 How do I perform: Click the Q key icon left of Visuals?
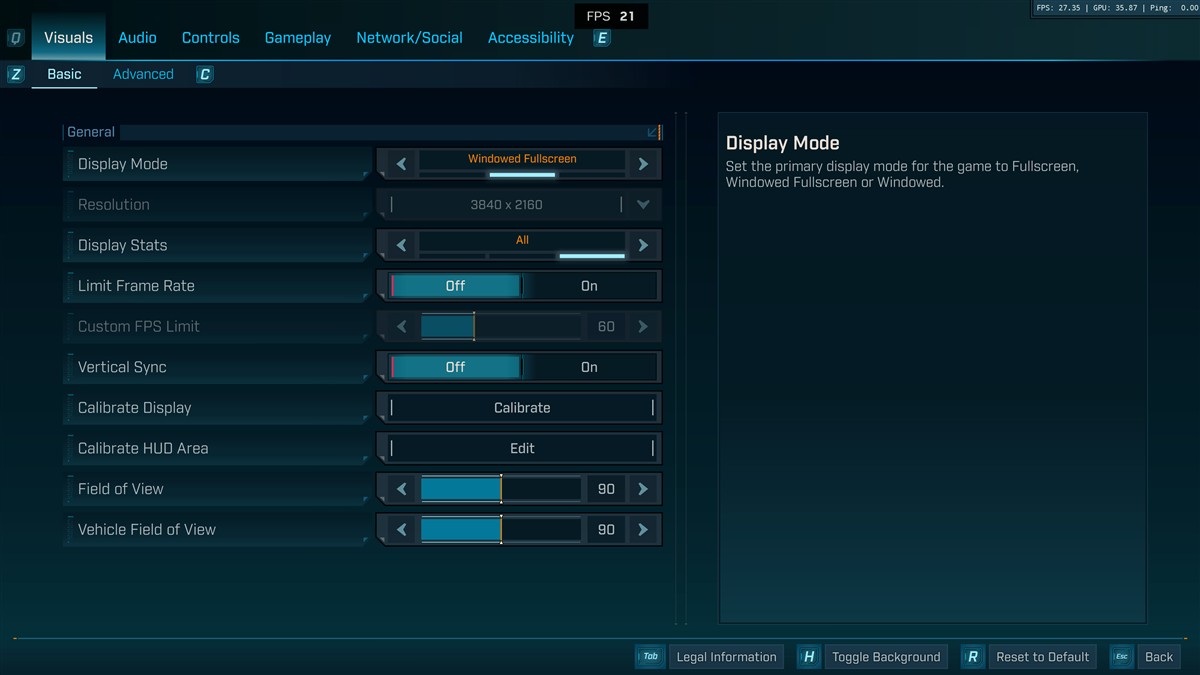point(16,38)
